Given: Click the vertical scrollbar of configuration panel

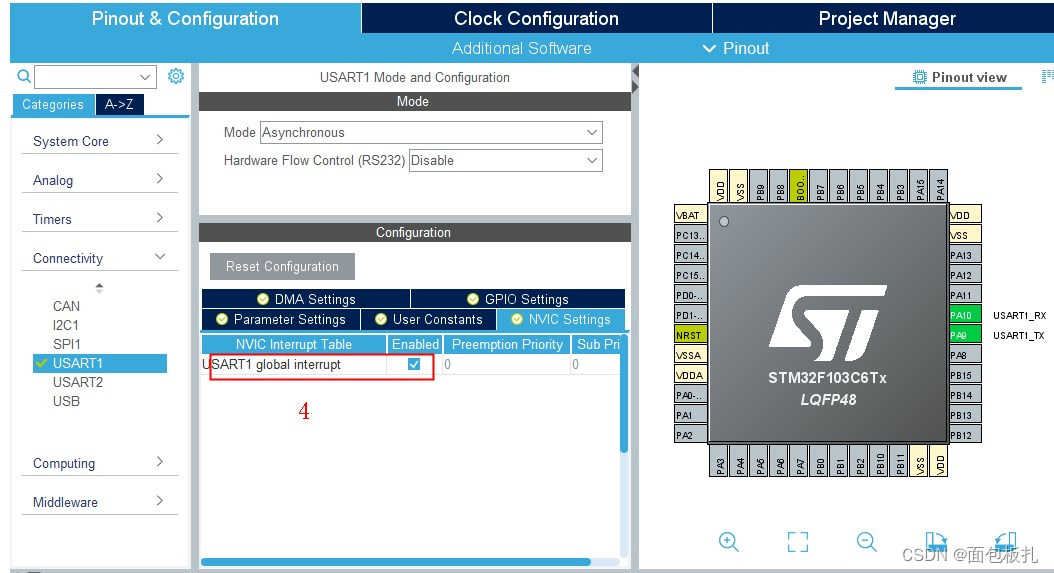Looking at the screenshot, I should tap(624, 392).
